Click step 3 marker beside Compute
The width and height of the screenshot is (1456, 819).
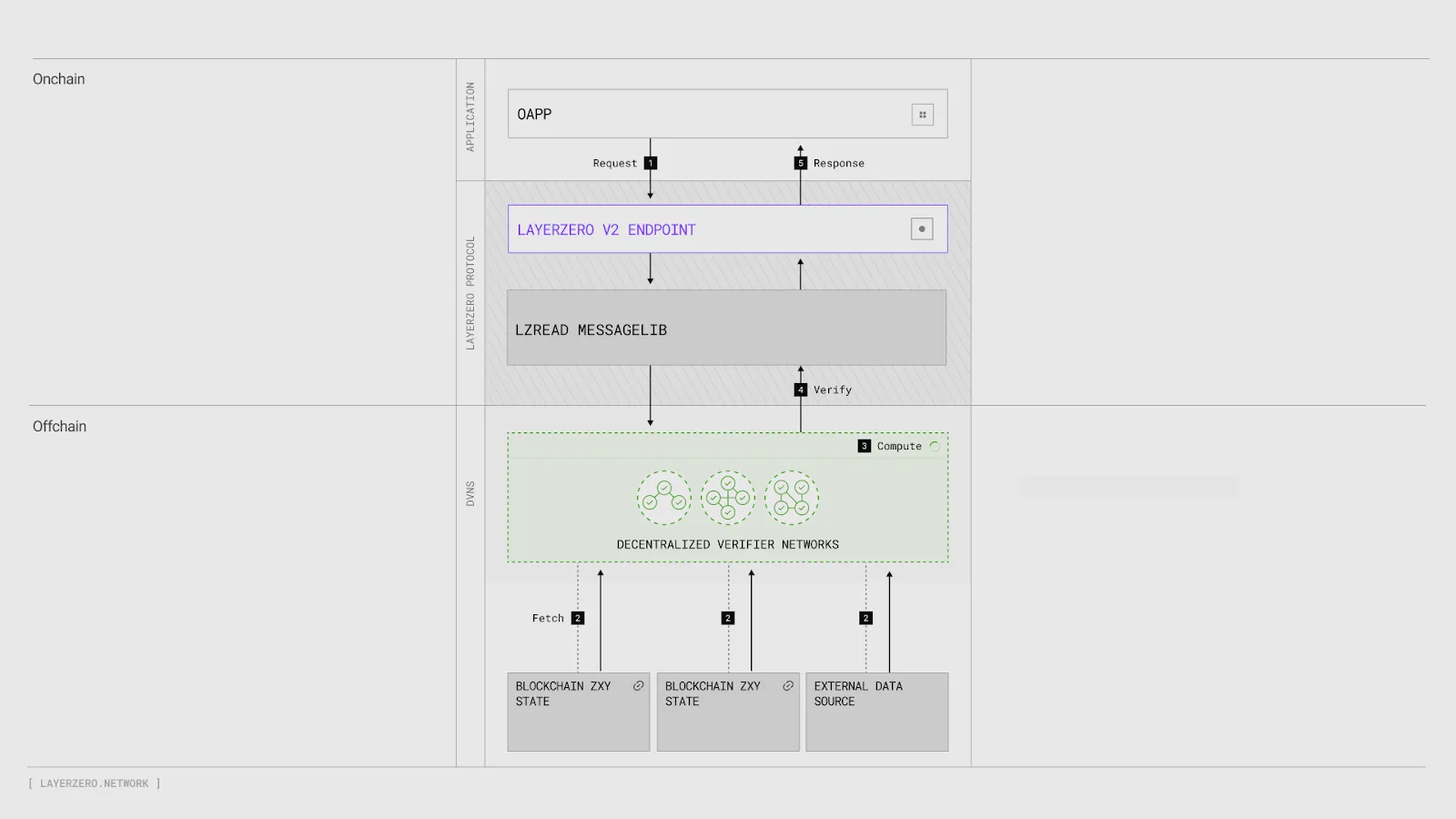864,446
